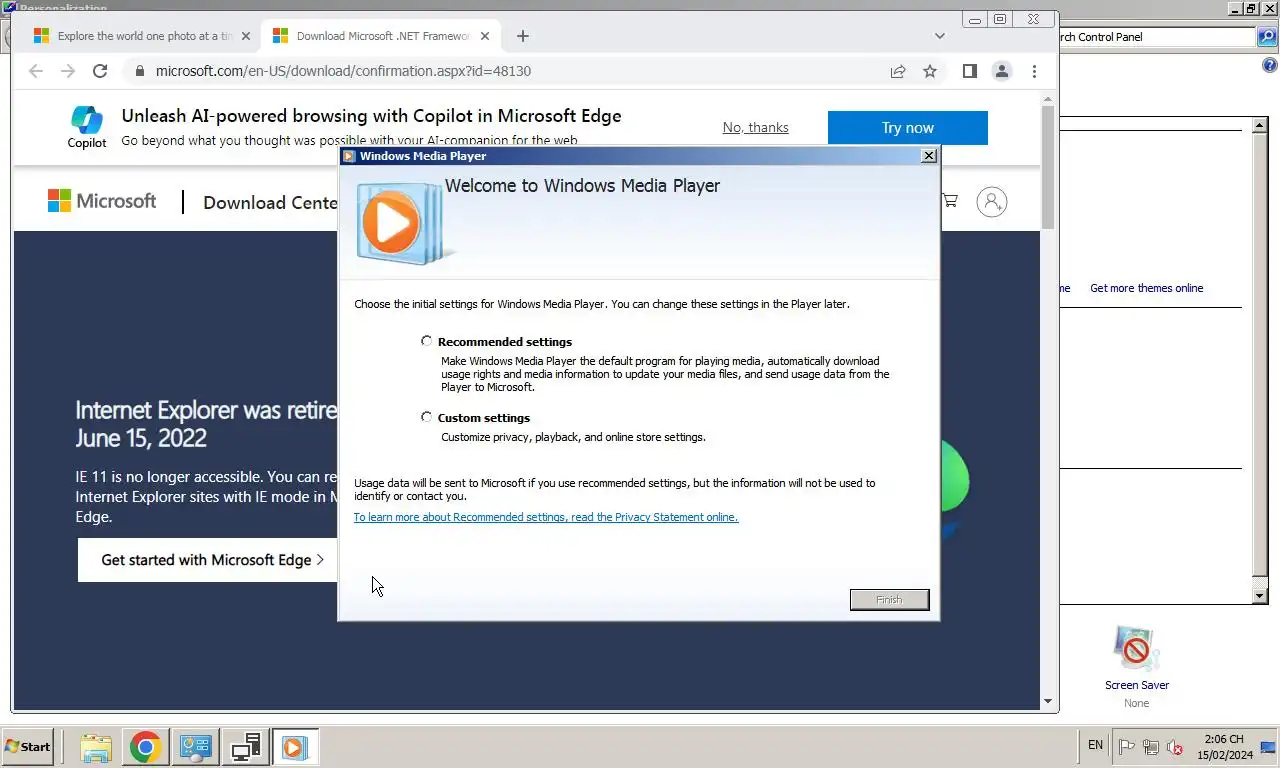Screen dimensions: 1280x768
Task: Close the Download Microsoft .NET Framework tab
Action: [485, 36]
